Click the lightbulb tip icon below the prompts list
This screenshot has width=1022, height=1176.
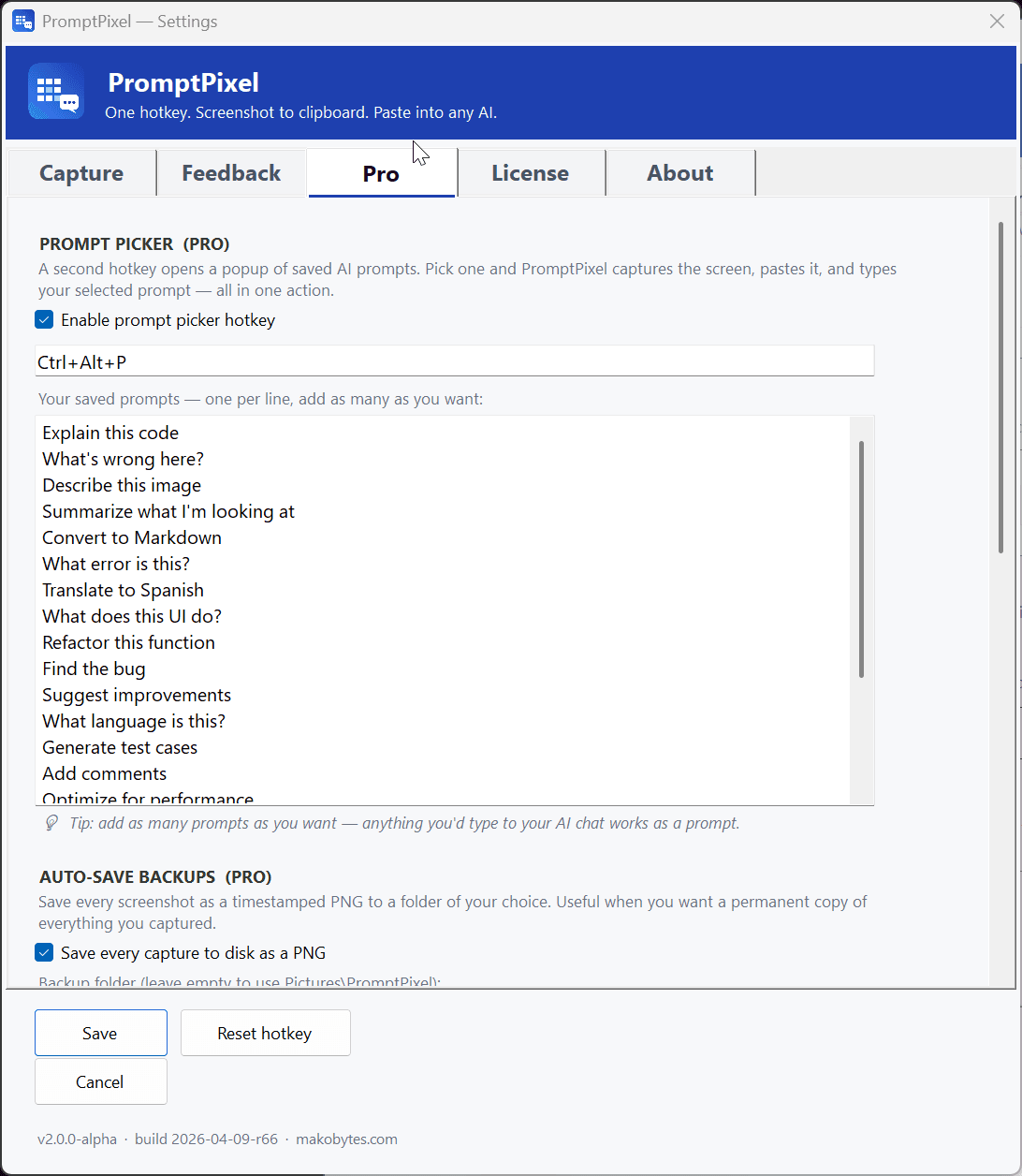(x=52, y=823)
